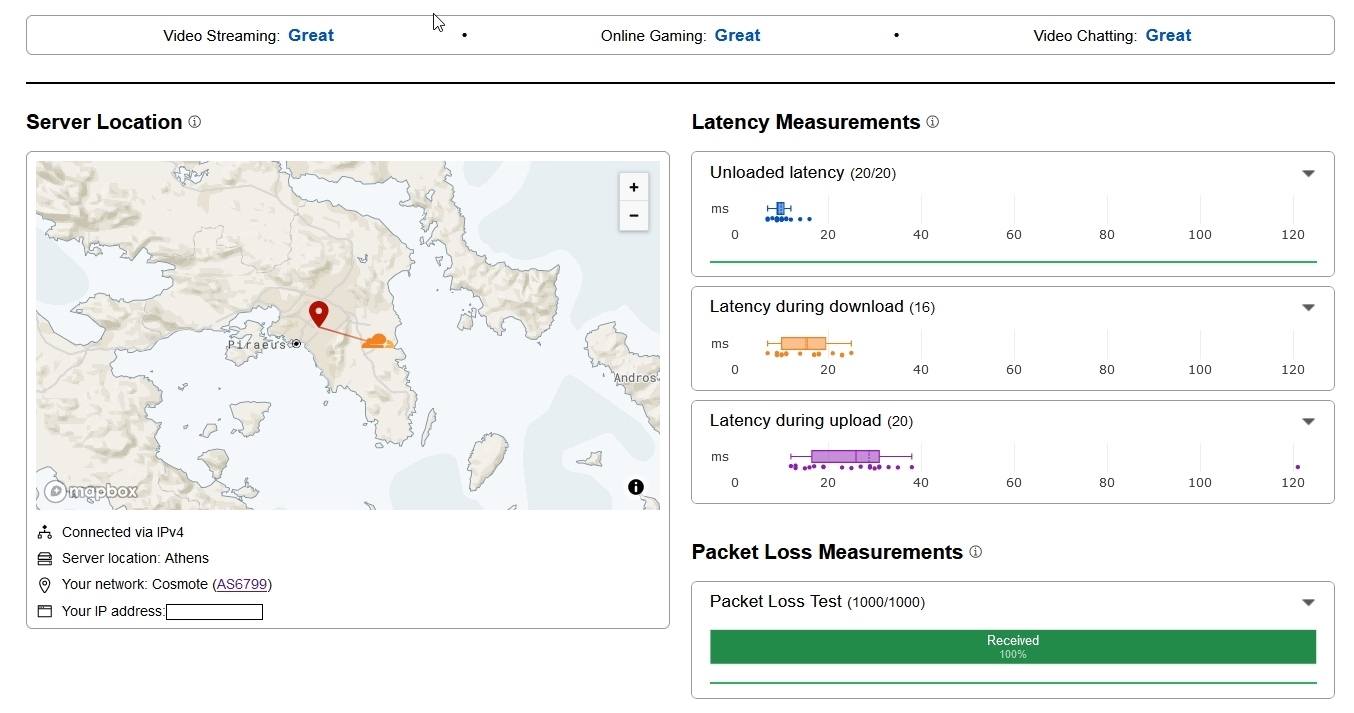
Task: Open the Packet Loss Measurements info icon
Action: click(976, 552)
